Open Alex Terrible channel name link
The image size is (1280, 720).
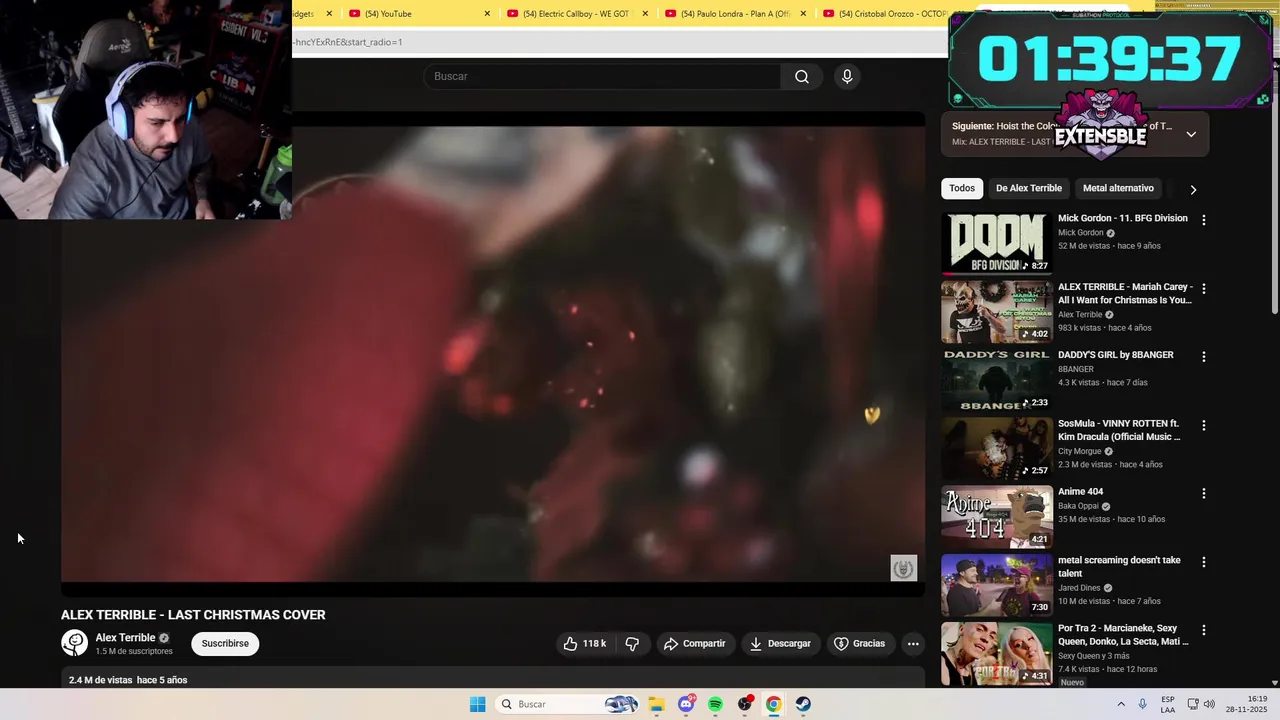coord(125,638)
